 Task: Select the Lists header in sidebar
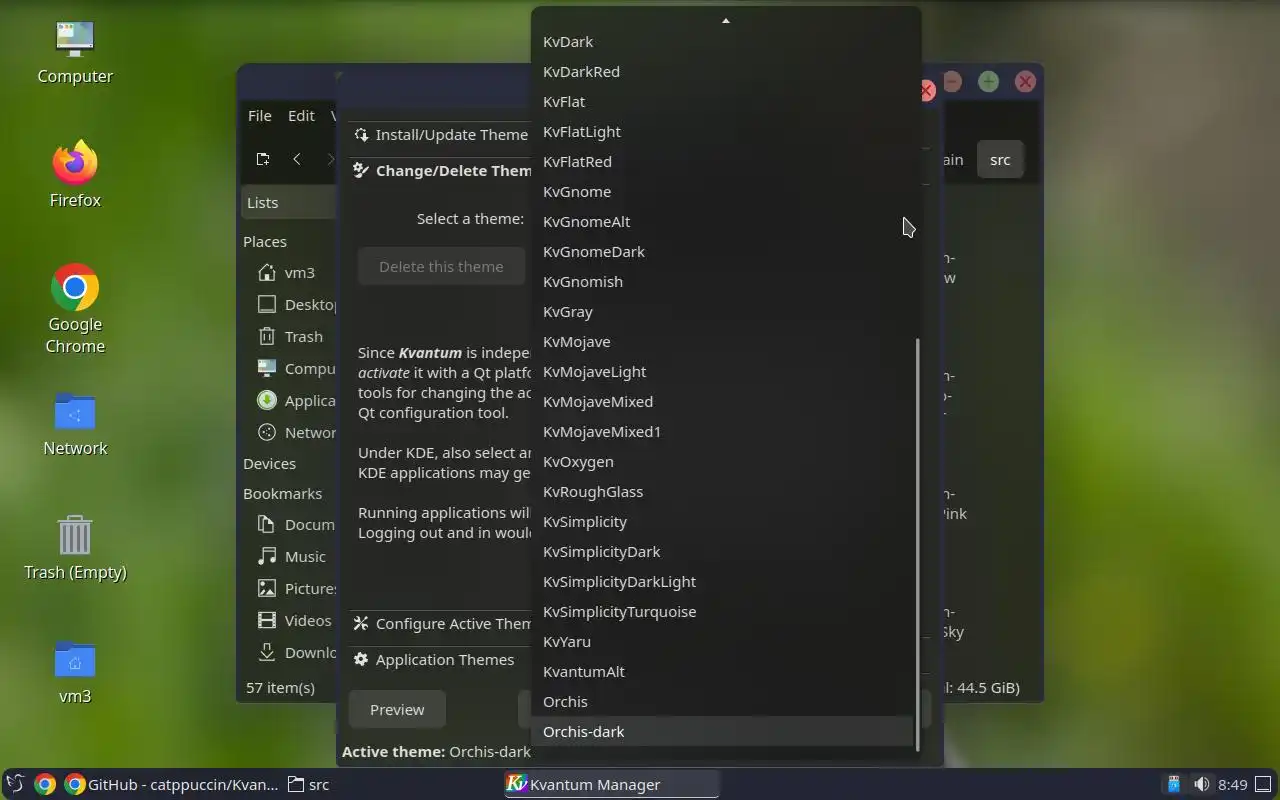point(288,203)
